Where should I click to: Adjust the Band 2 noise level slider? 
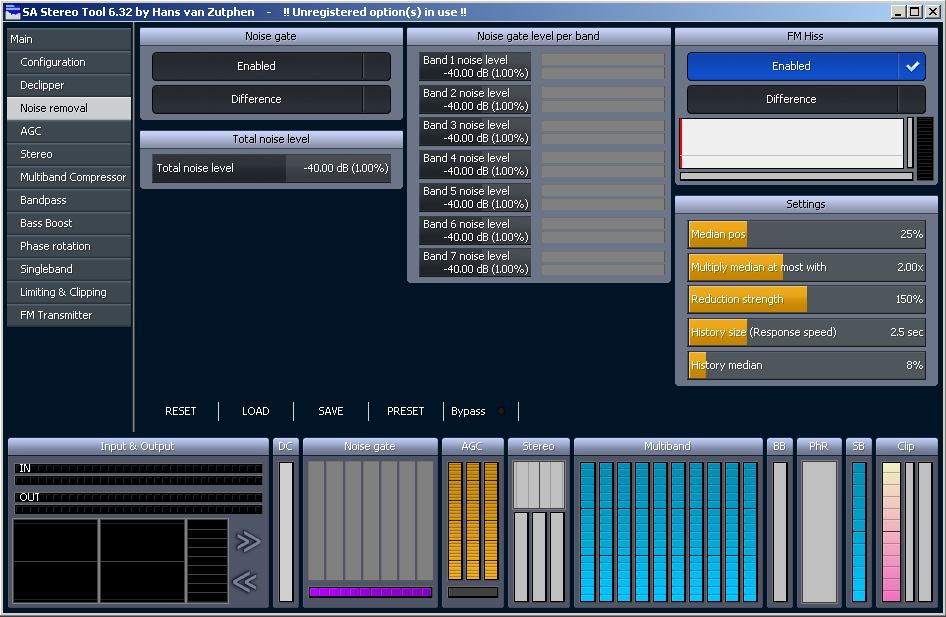coord(475,100)
